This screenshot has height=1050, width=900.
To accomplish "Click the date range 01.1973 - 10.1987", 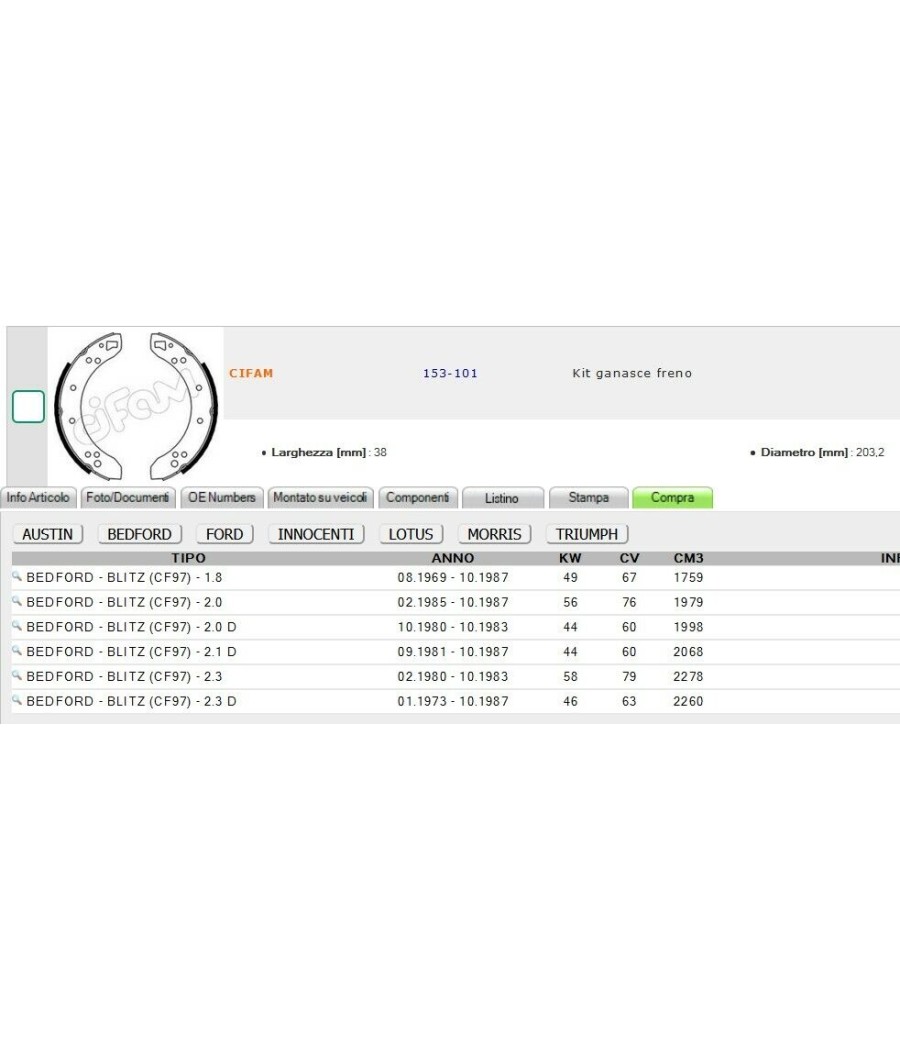I will (453, 701).
